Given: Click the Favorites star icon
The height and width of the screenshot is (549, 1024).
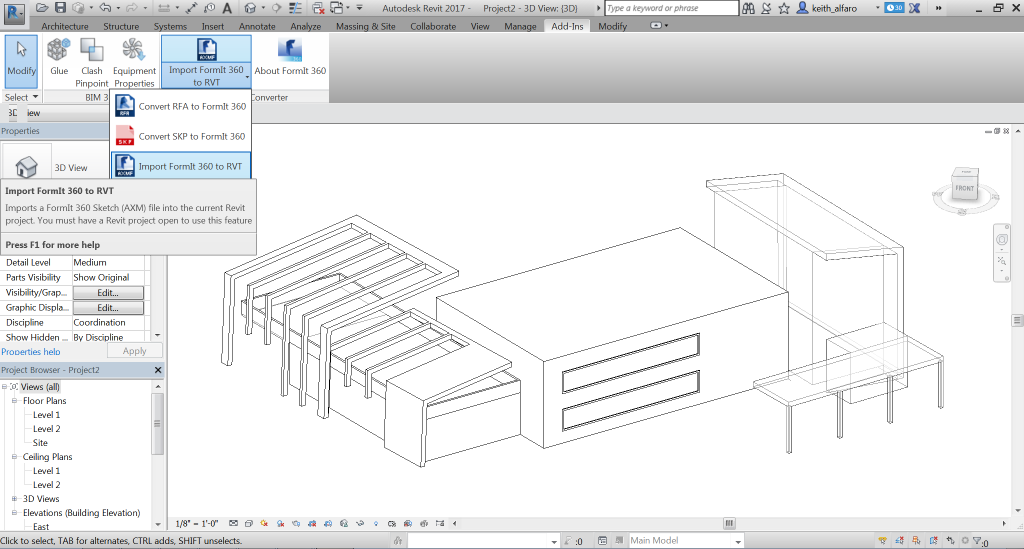Looking at the screenshot, I should (x=784, y=8).
